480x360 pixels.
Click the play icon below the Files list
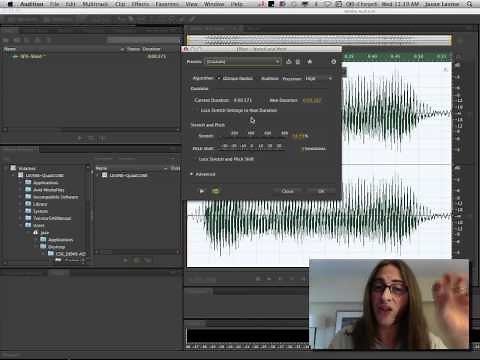point(80,138)
